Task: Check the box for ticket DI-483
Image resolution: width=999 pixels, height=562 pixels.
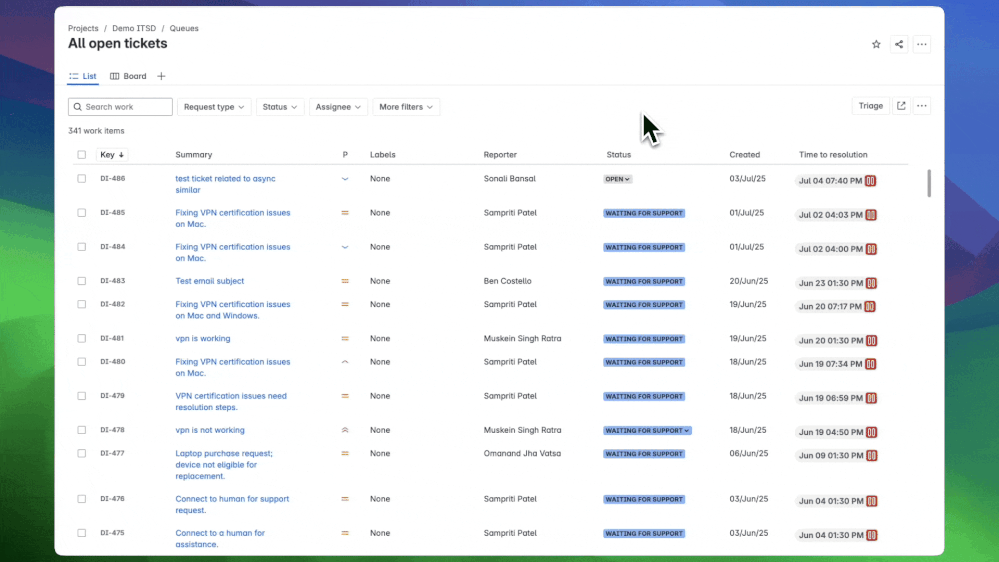Action: (x=82, y=281)
